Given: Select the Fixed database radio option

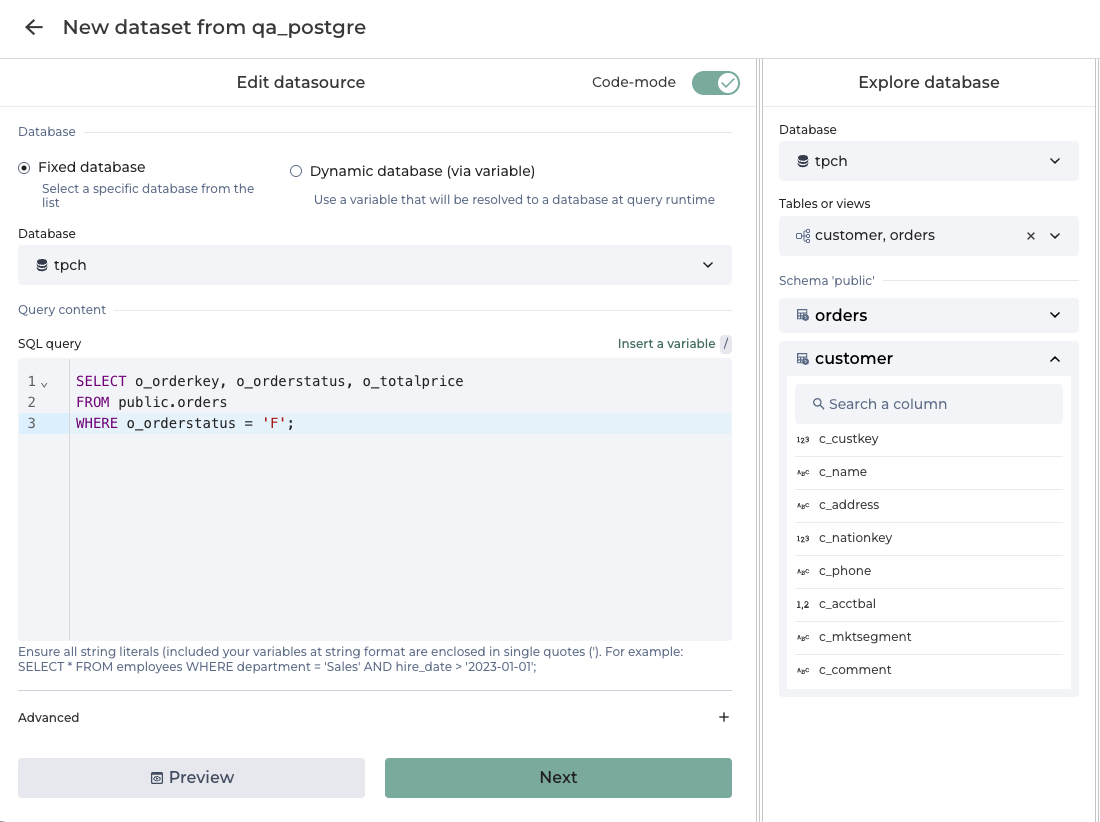Looking at the screenshot, I should (x=24, y=168).
